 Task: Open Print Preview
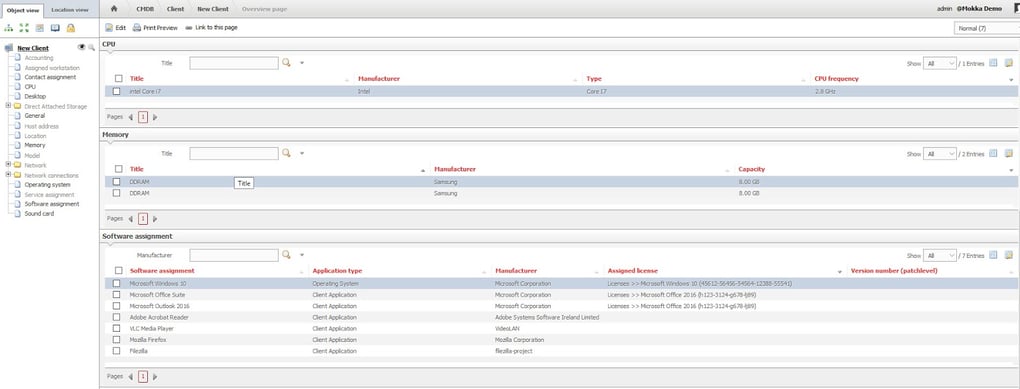[x=155, y=28]
